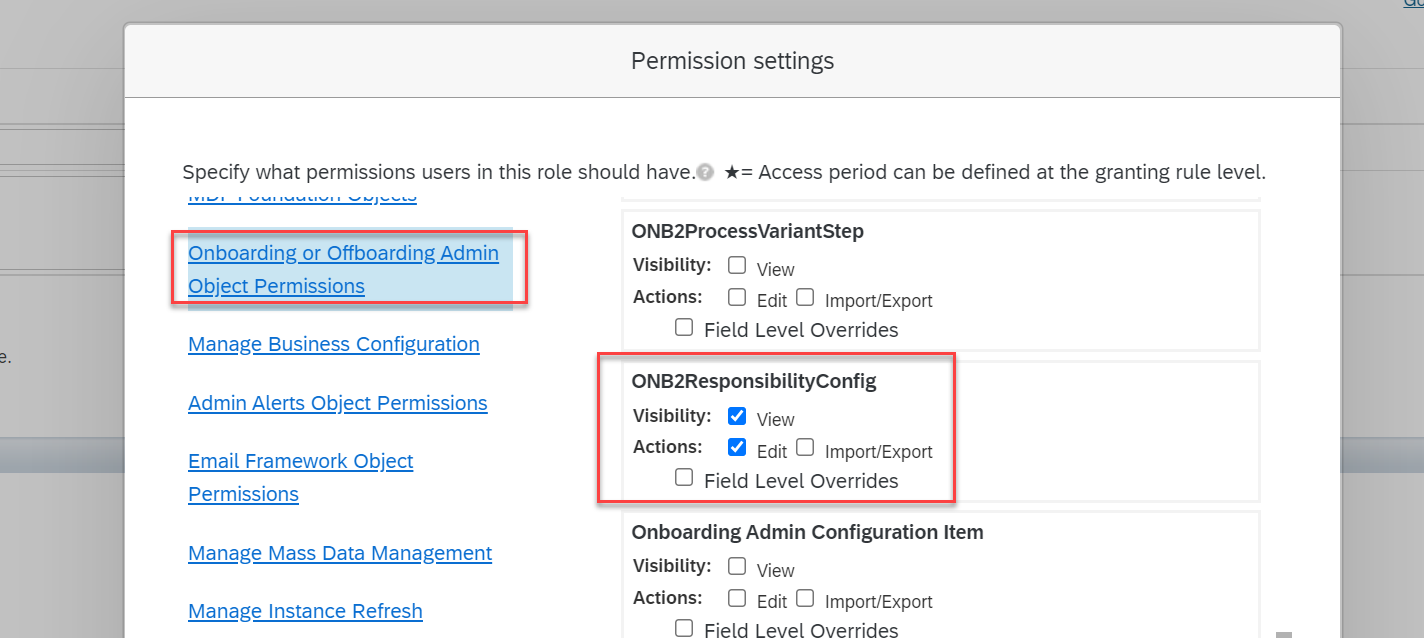Check Field Level Overrides under ONB2ResponsibilityConfig
Viewport: 1424px width, 638px height.
[684, 477]
